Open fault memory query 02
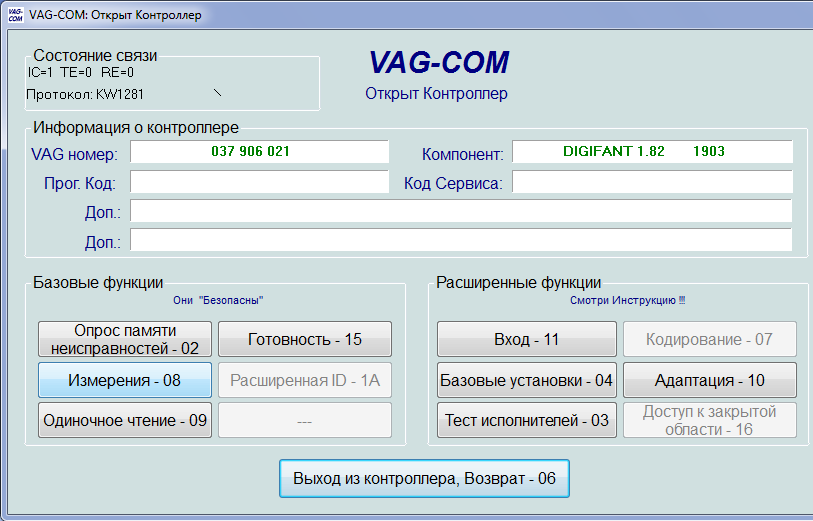The image size is (813, 521). [x=125, y=339]
